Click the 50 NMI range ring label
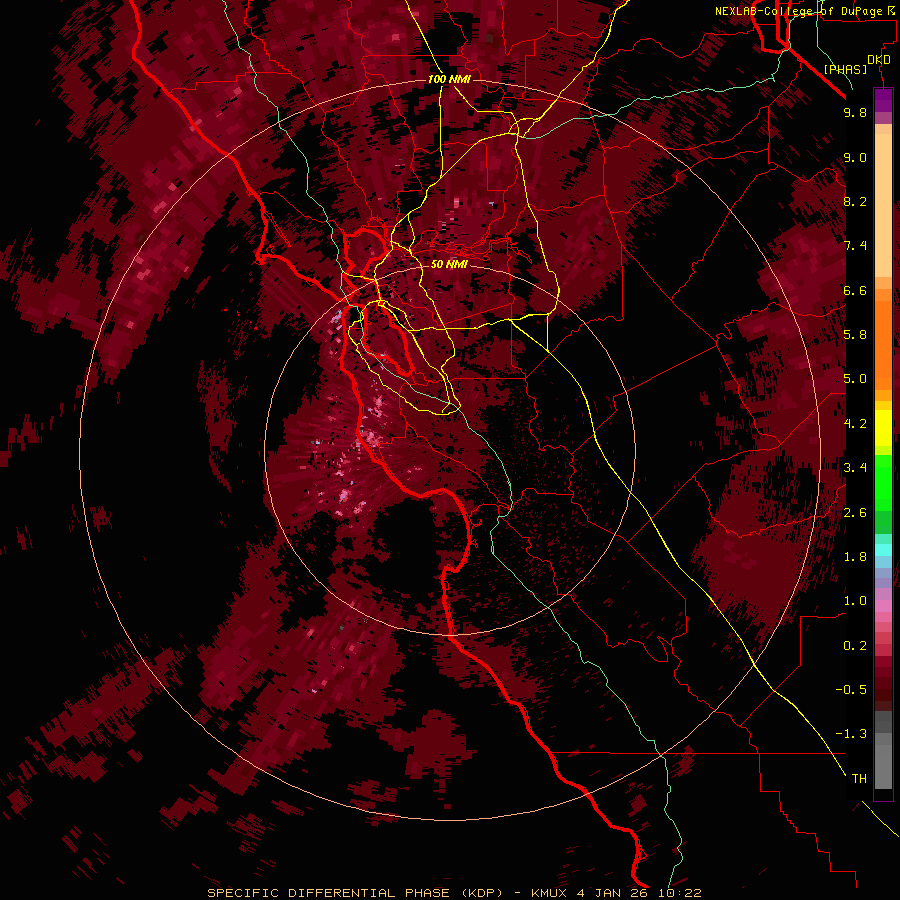Screen dimensions: 900x900 [449, 265]
